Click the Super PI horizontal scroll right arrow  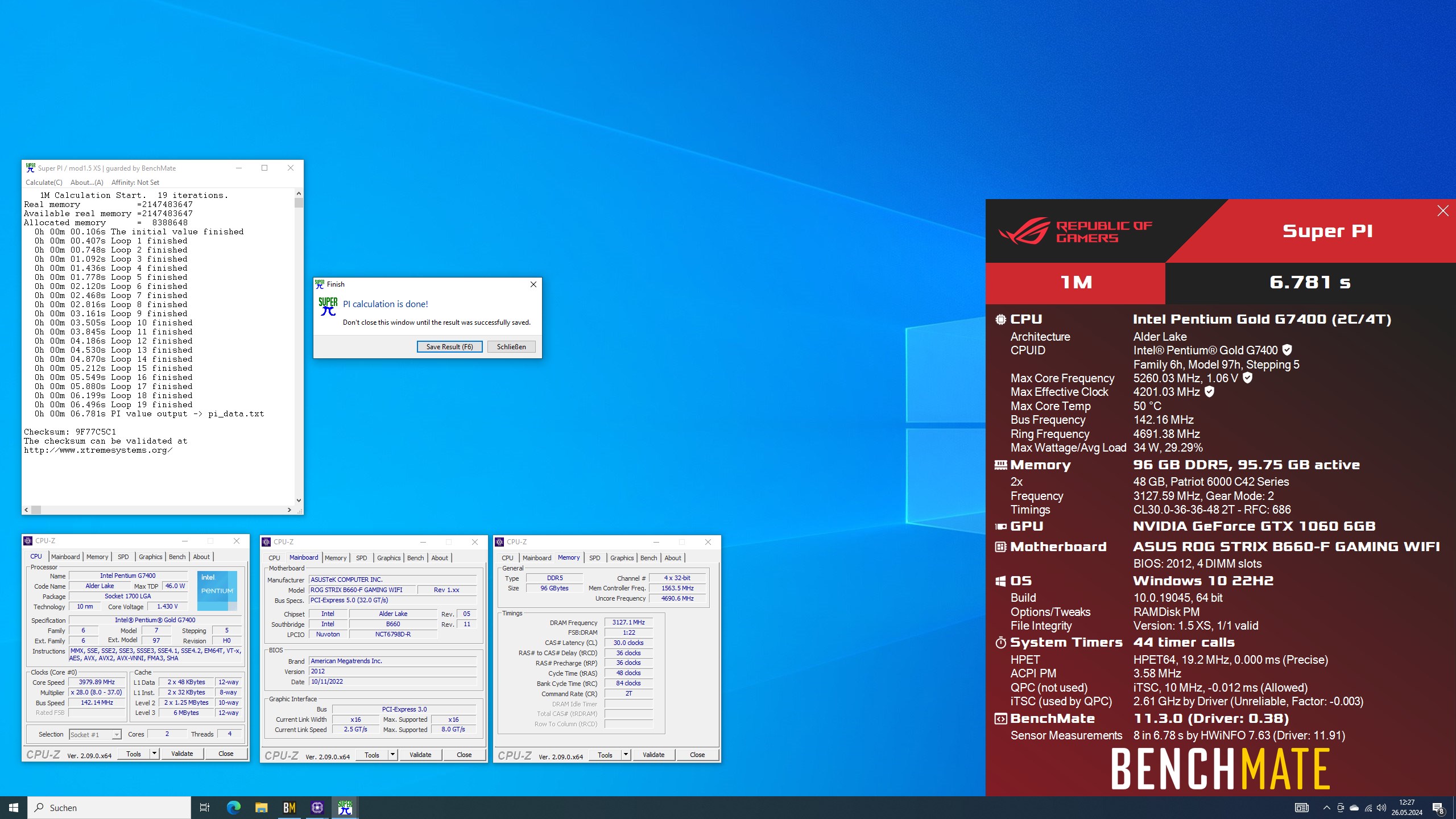(289, 510)
